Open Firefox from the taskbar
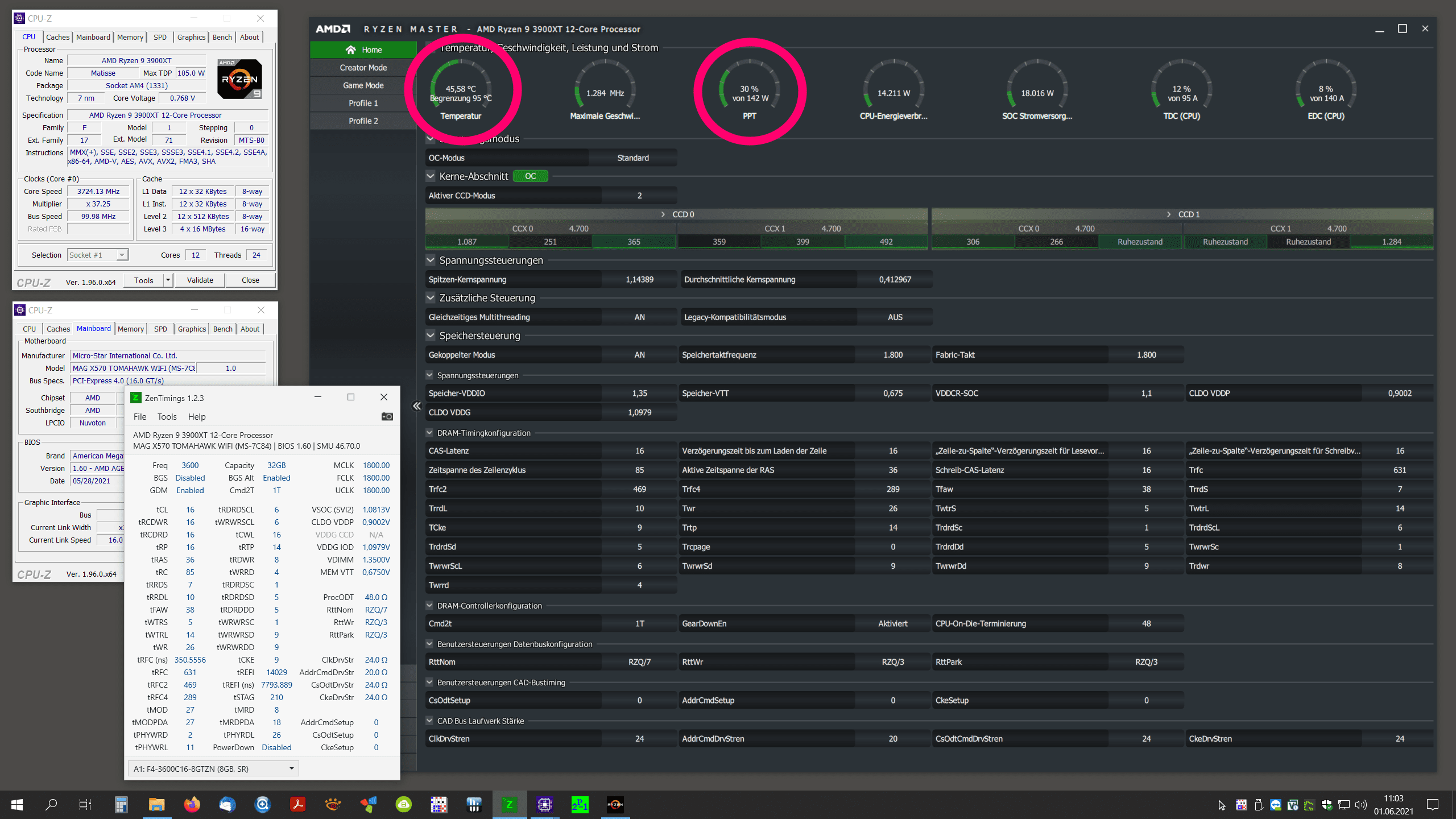The image size is (1456, 819). (192, 804)
